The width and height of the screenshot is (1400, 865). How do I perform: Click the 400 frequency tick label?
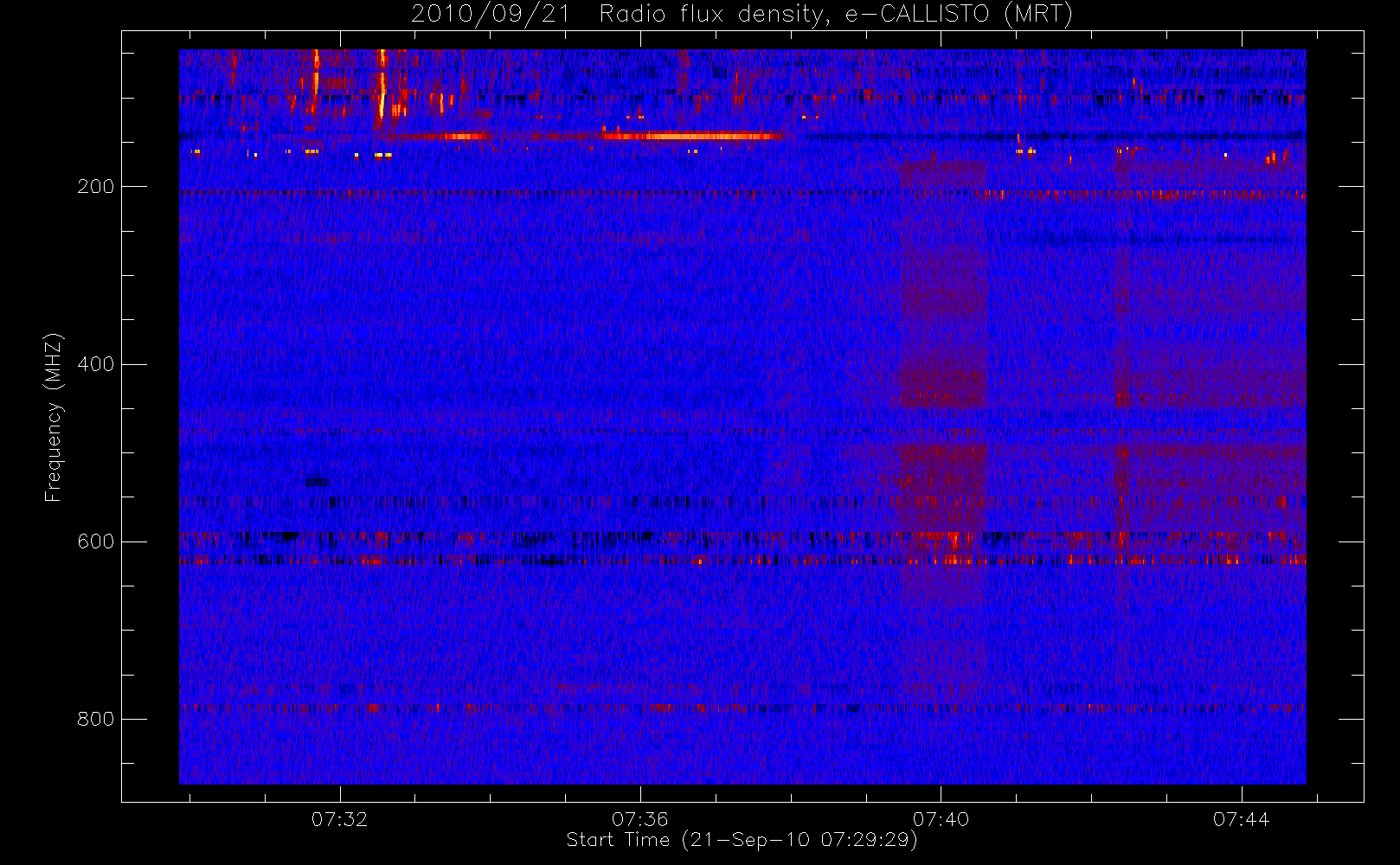tap(95, 364)
